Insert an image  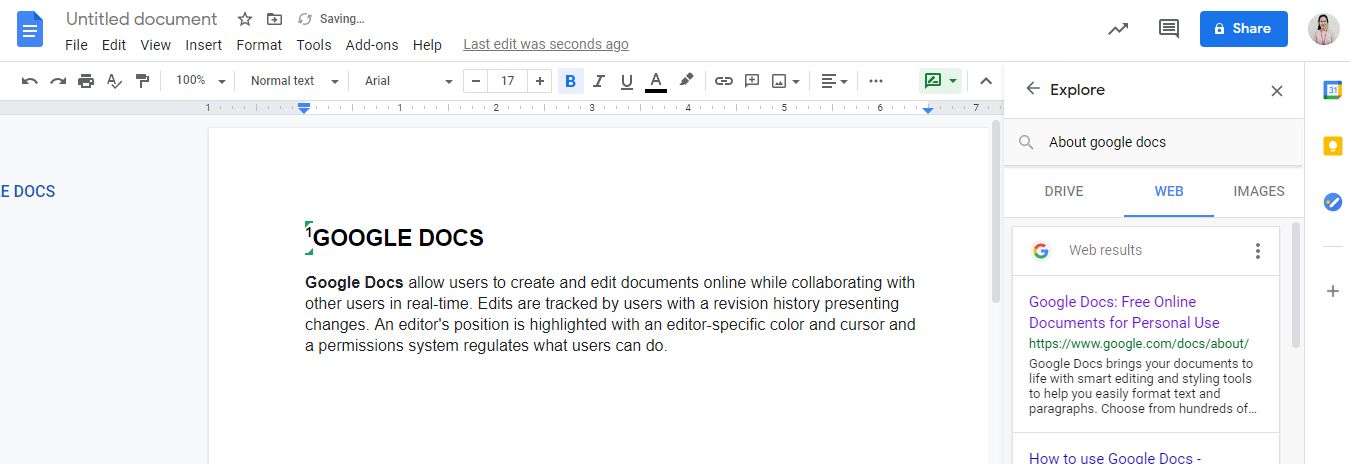[779, 81]
